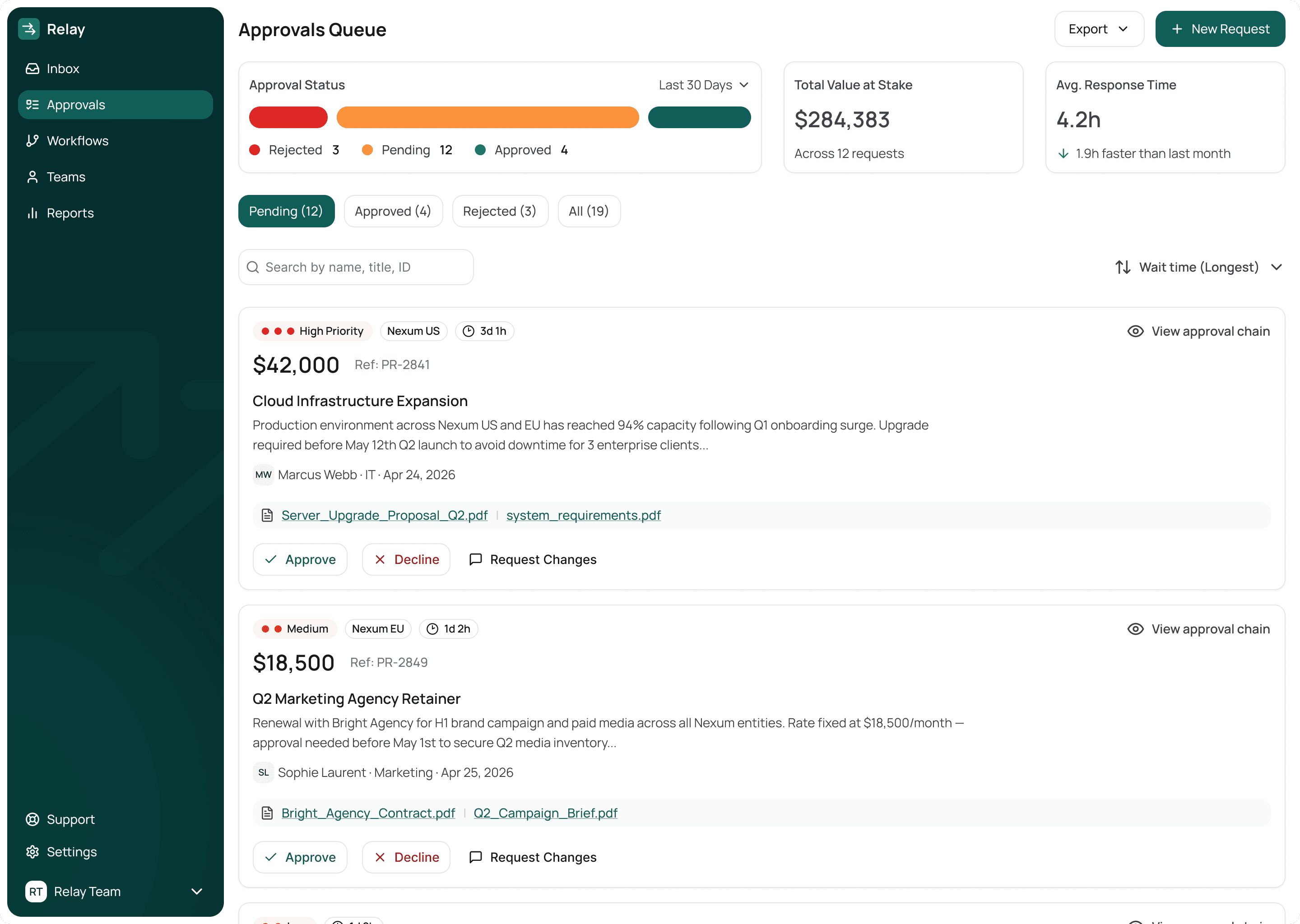Click the 1d 2h wait time clock icon

point(432,628)
